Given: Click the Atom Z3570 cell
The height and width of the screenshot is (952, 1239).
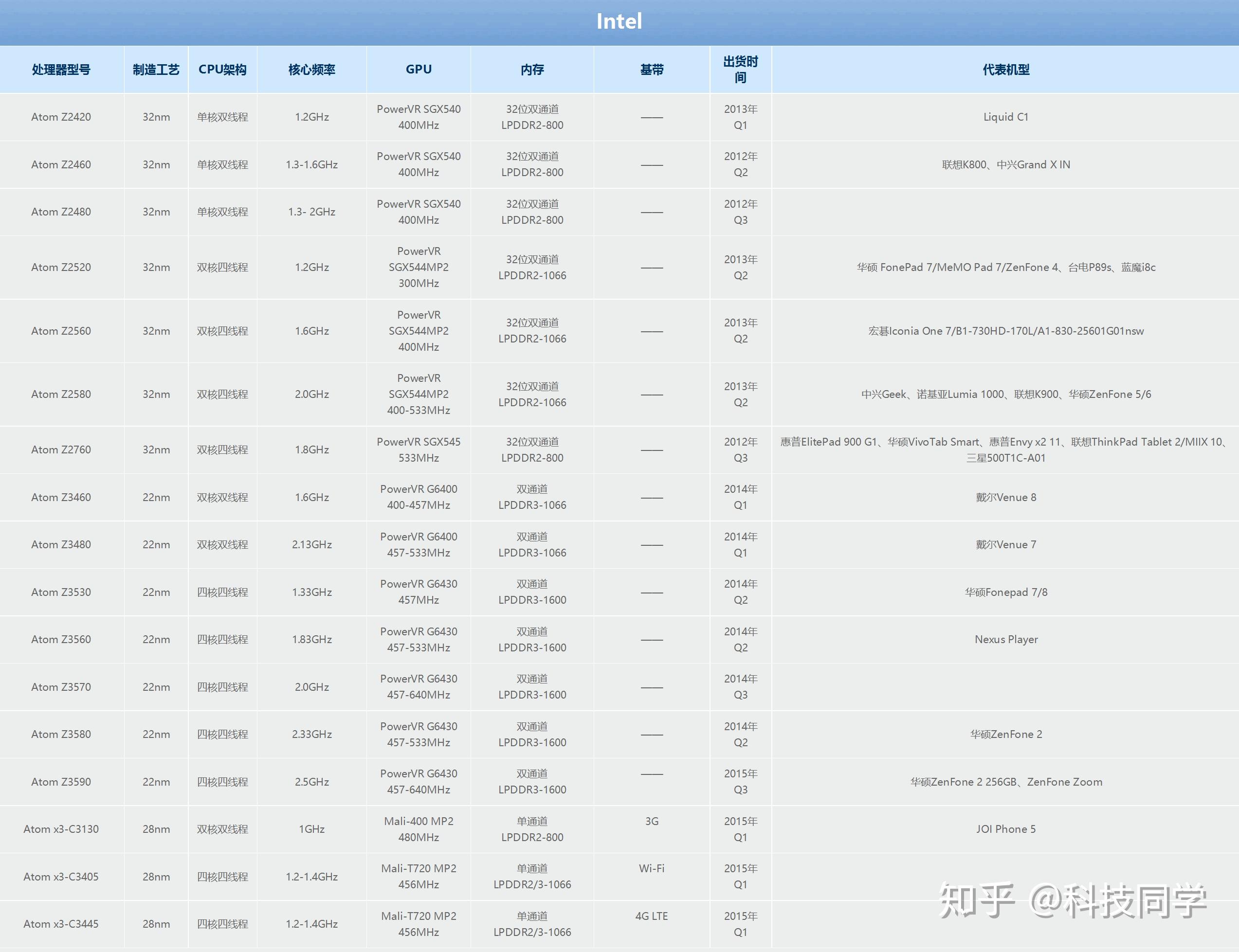Looking at the screenshot, I should pos(61,687).
